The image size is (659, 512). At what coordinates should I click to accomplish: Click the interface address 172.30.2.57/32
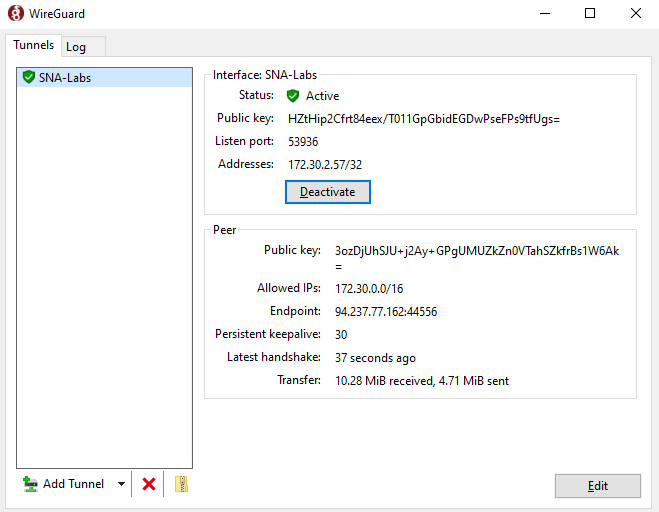coord(324,164)
